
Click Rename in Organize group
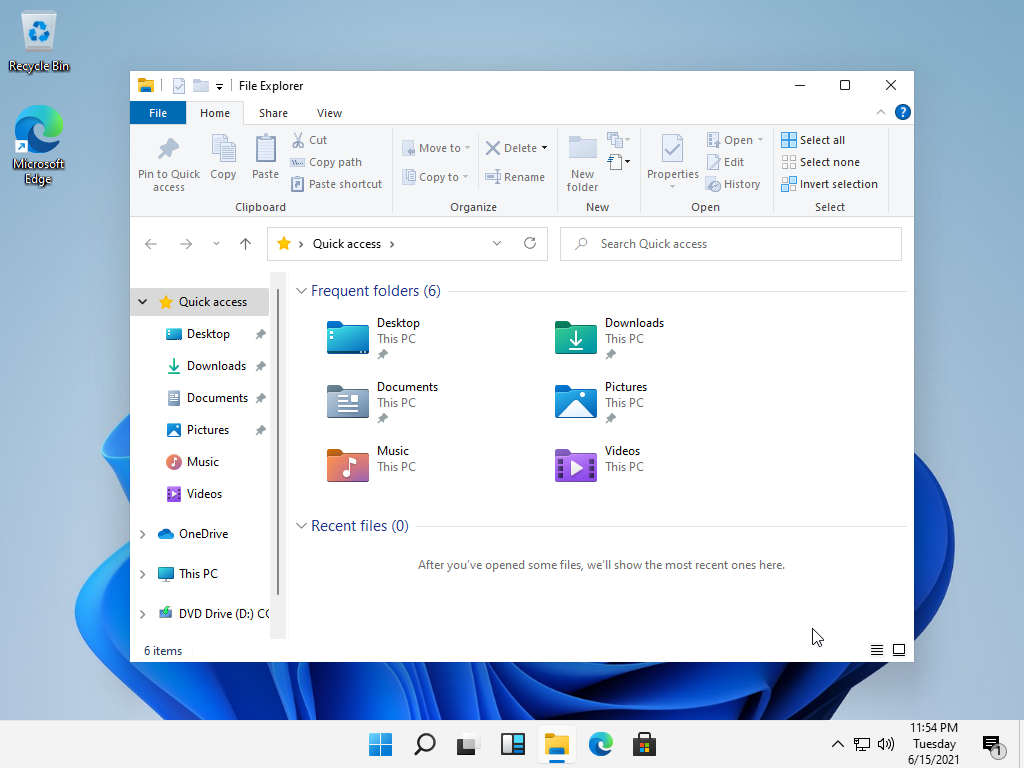(x=515, y=177)
